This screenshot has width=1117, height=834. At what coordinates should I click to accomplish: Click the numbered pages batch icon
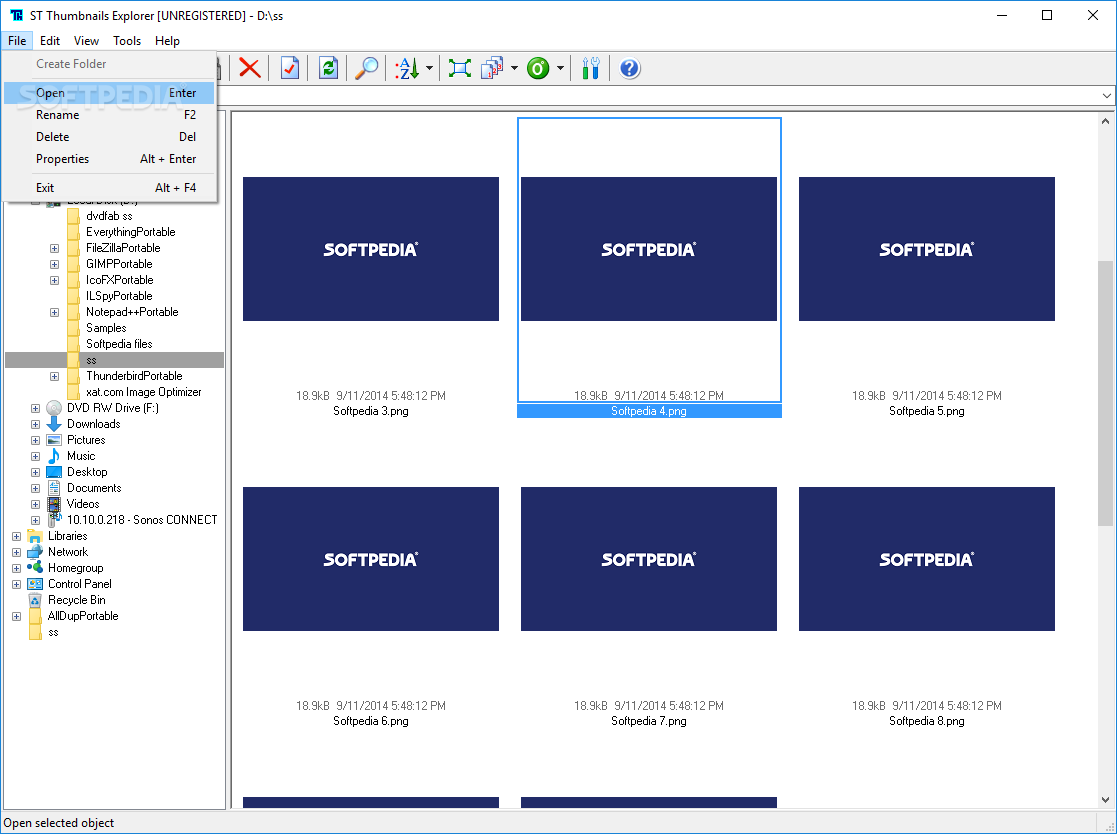(x=492, y=68)
